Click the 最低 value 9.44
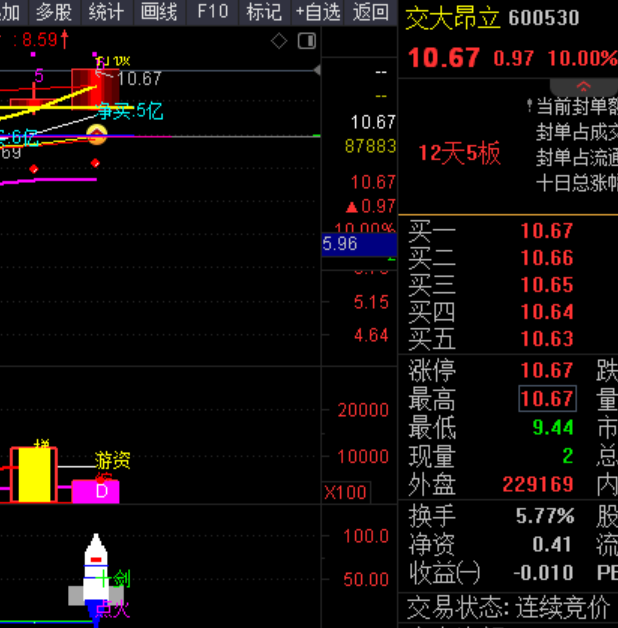The width and height of the screenshot is (618, 628). [553, 427]
